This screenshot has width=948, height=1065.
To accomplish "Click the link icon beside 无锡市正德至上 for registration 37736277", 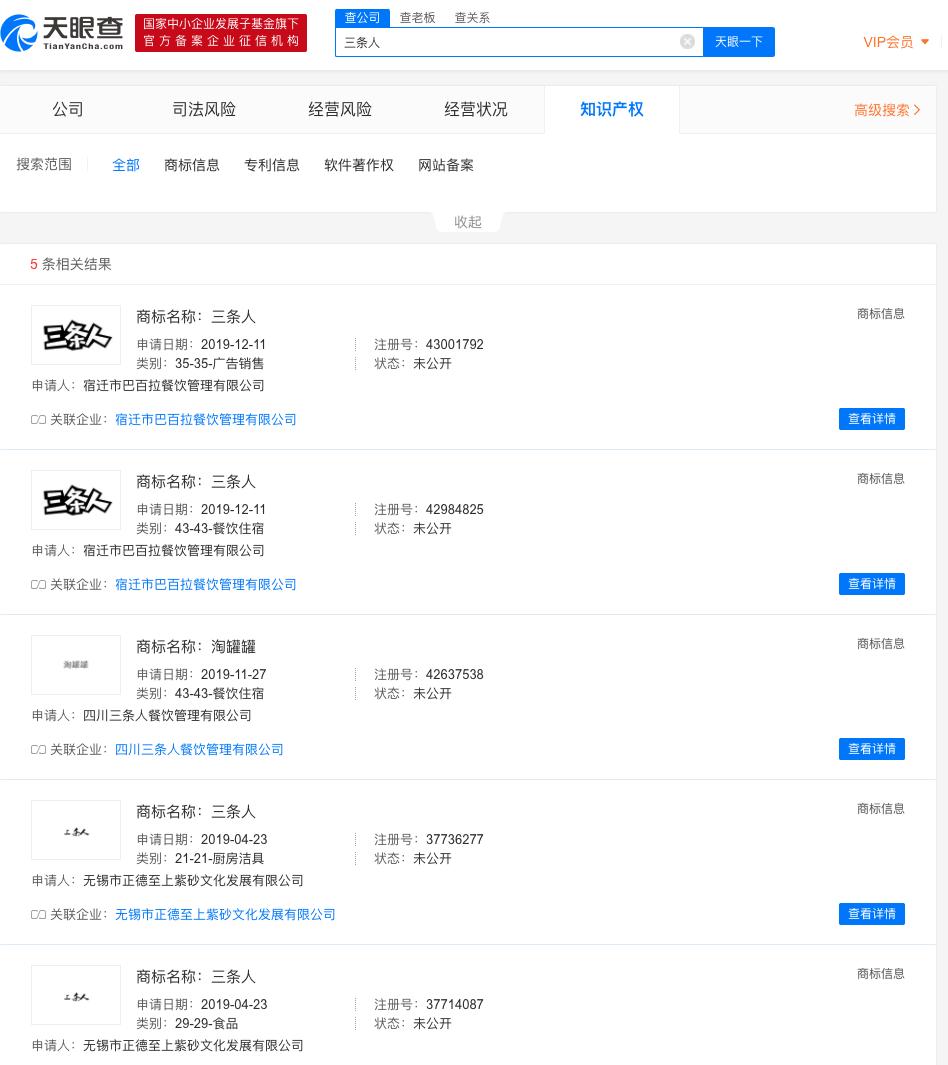I will (38, 915).
